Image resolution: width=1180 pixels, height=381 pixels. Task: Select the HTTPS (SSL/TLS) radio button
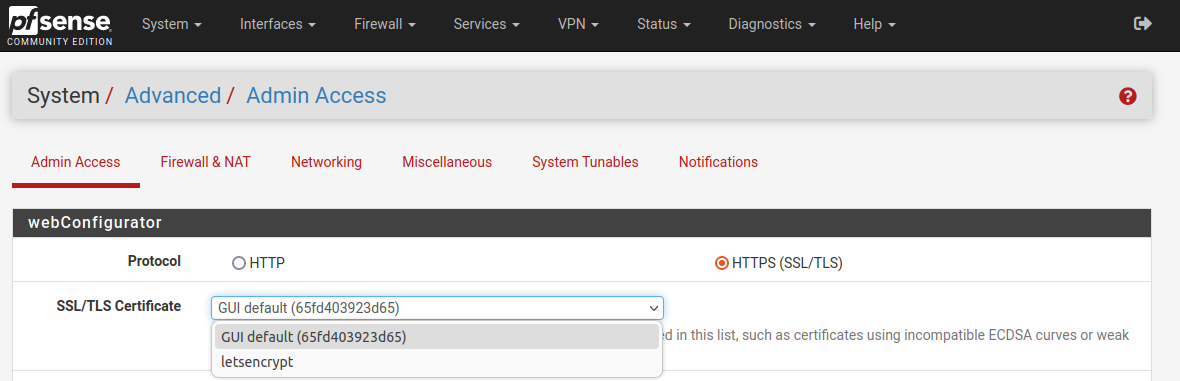[x=722, y=264]
